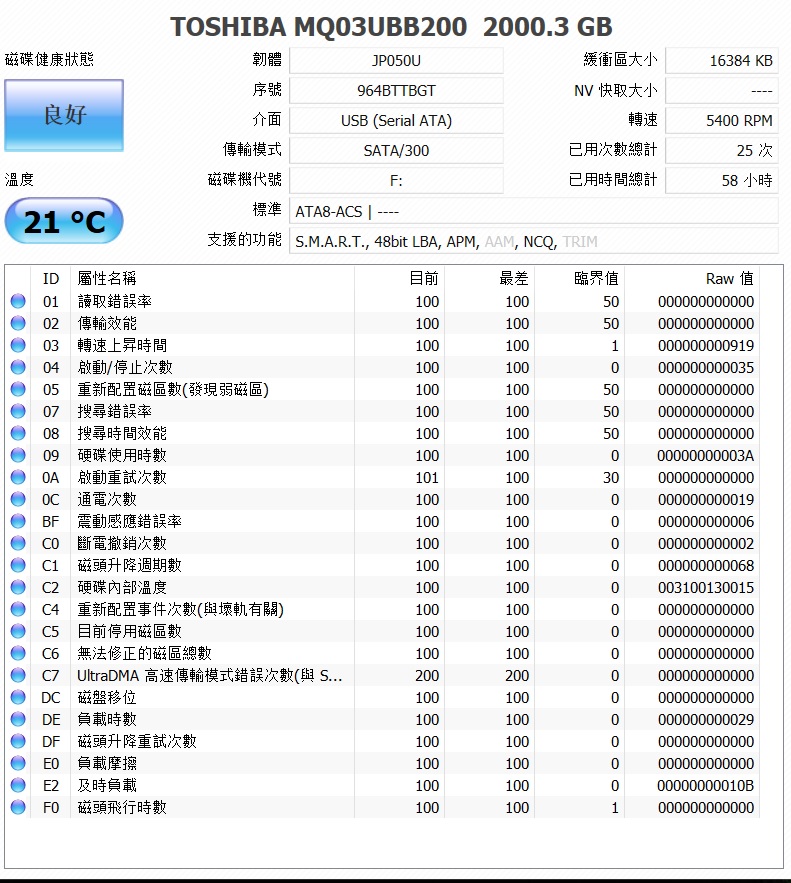Click the blue orb beside 硬碟內部溫度
The width and height of the screenshot is (791, 883).
coord(18,587)
